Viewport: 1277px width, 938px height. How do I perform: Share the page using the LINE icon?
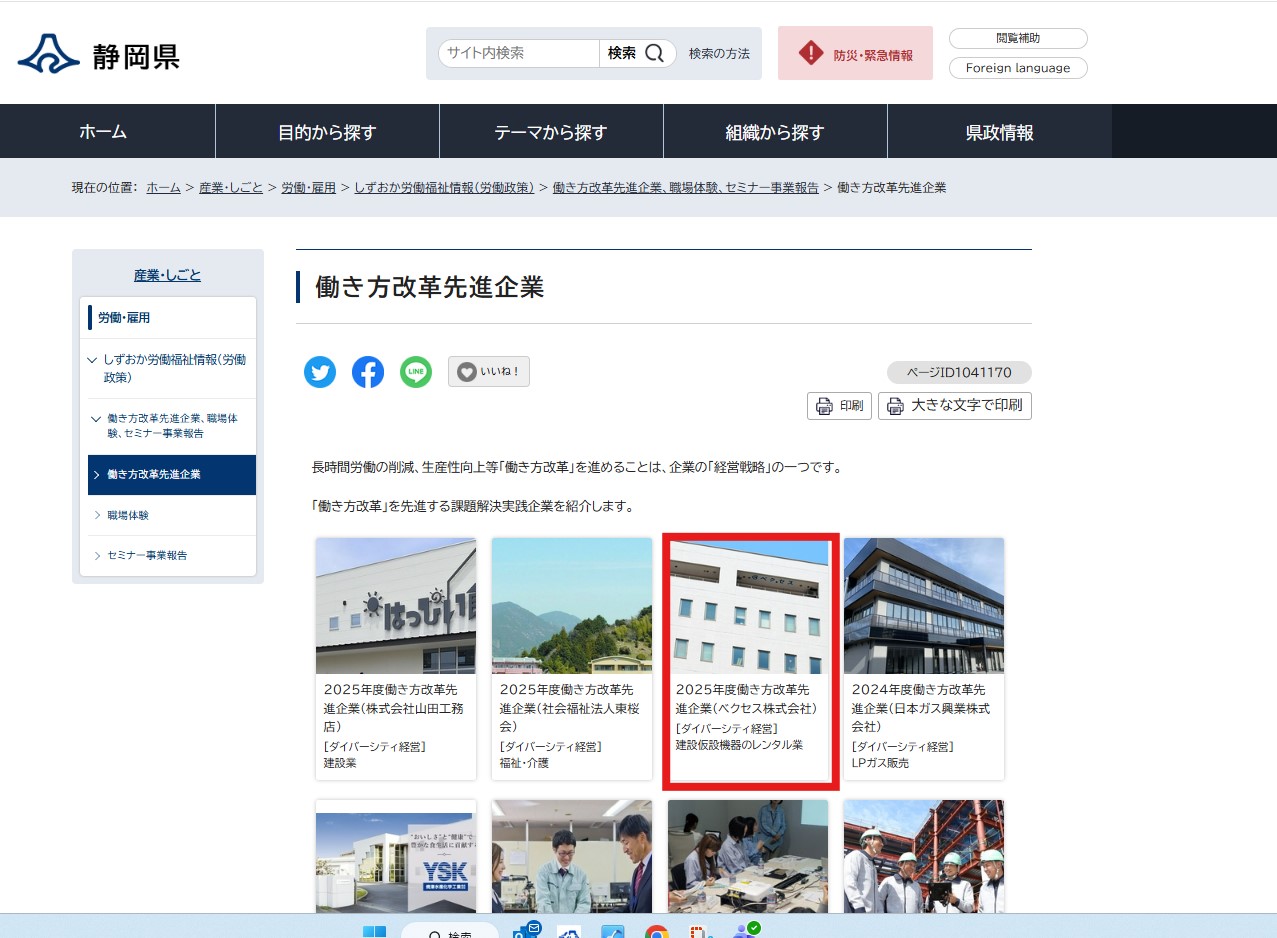pyautogui.click(x=415, y=372)
